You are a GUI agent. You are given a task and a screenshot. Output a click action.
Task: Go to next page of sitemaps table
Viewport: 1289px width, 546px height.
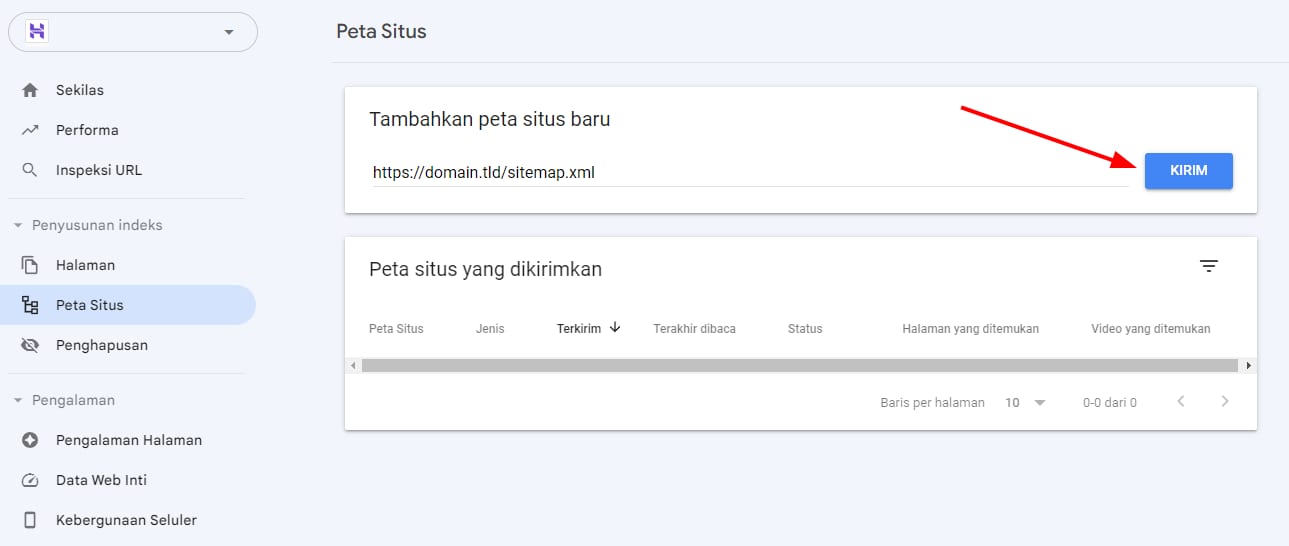click(1225, 402)
